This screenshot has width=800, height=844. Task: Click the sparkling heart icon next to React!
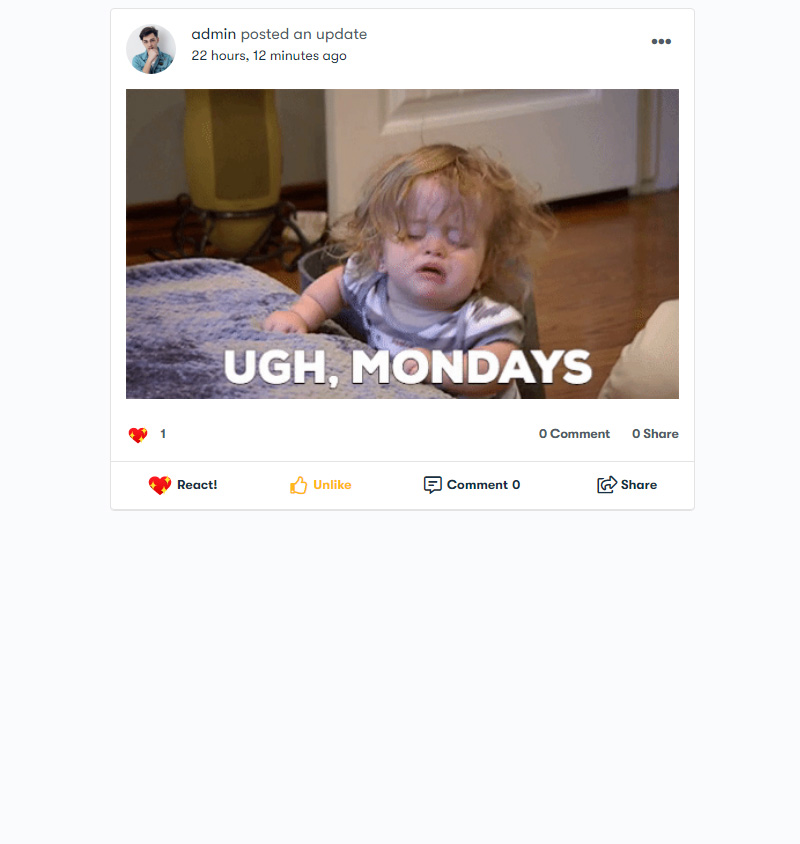(160, 485)
